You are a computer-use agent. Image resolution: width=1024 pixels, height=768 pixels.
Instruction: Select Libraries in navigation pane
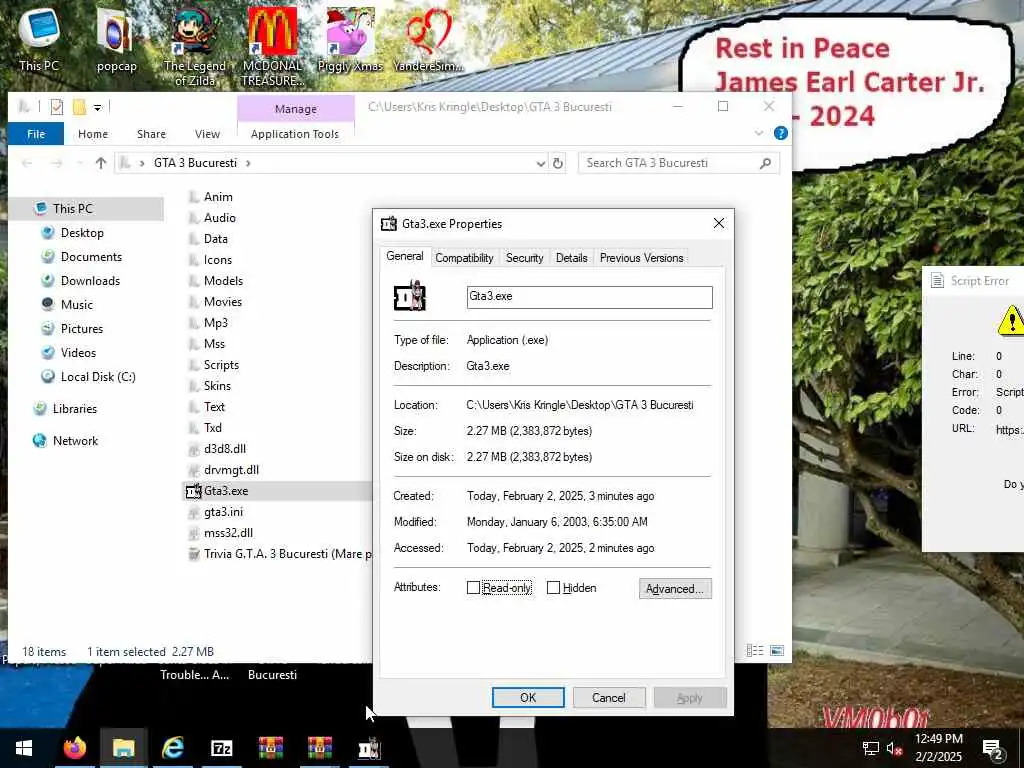(74, 409)
